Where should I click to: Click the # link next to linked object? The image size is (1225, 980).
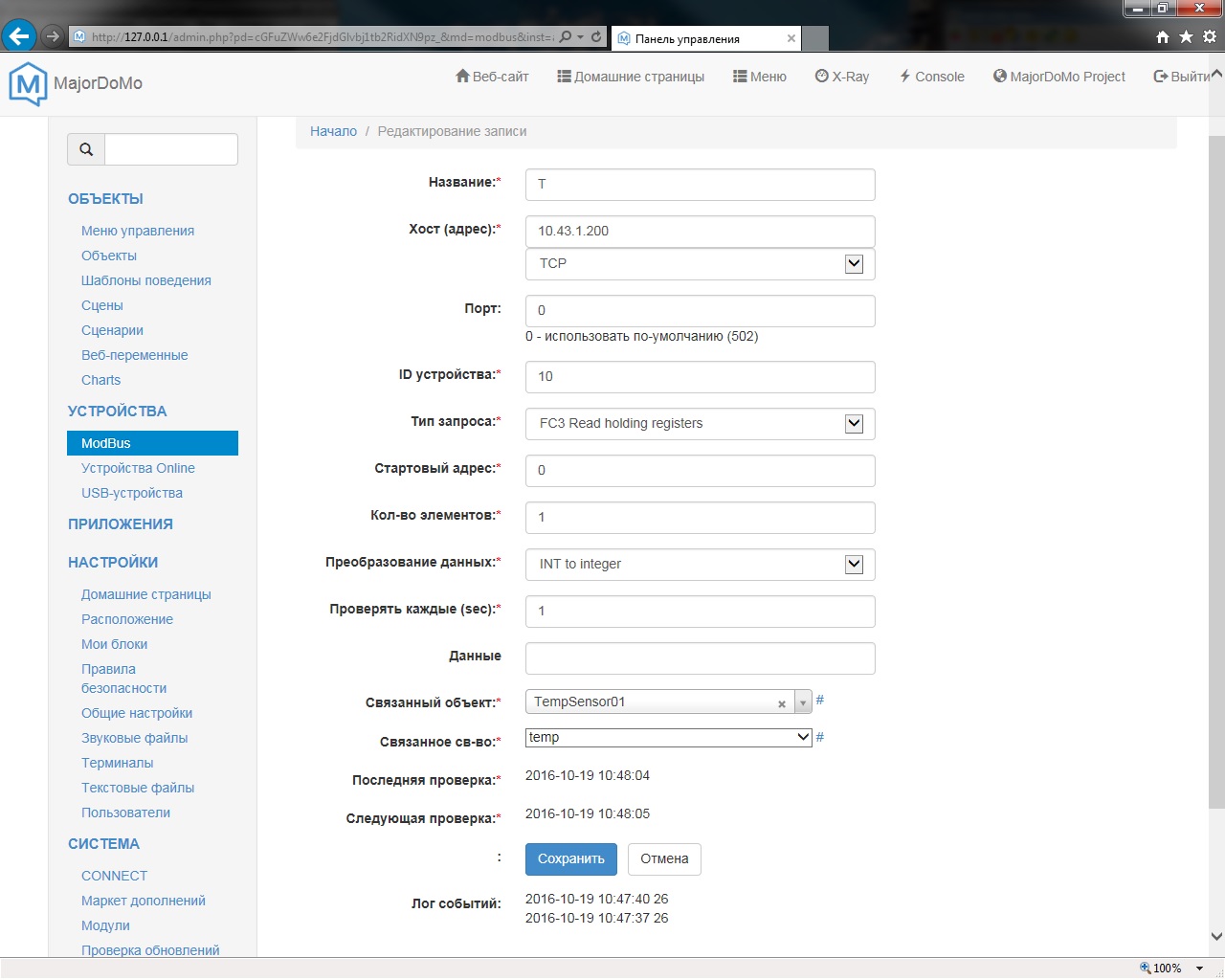[x=820, y=701]
